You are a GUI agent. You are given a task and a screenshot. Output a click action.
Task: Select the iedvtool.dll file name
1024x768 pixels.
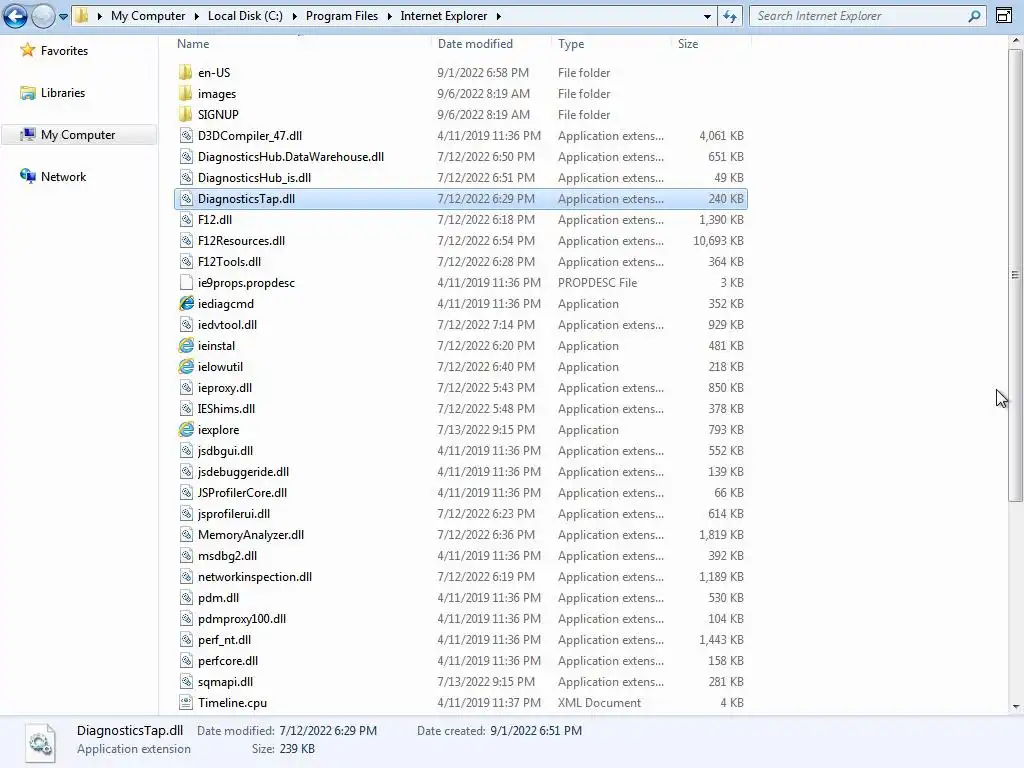pyautogui.click(x=227, y=325)
